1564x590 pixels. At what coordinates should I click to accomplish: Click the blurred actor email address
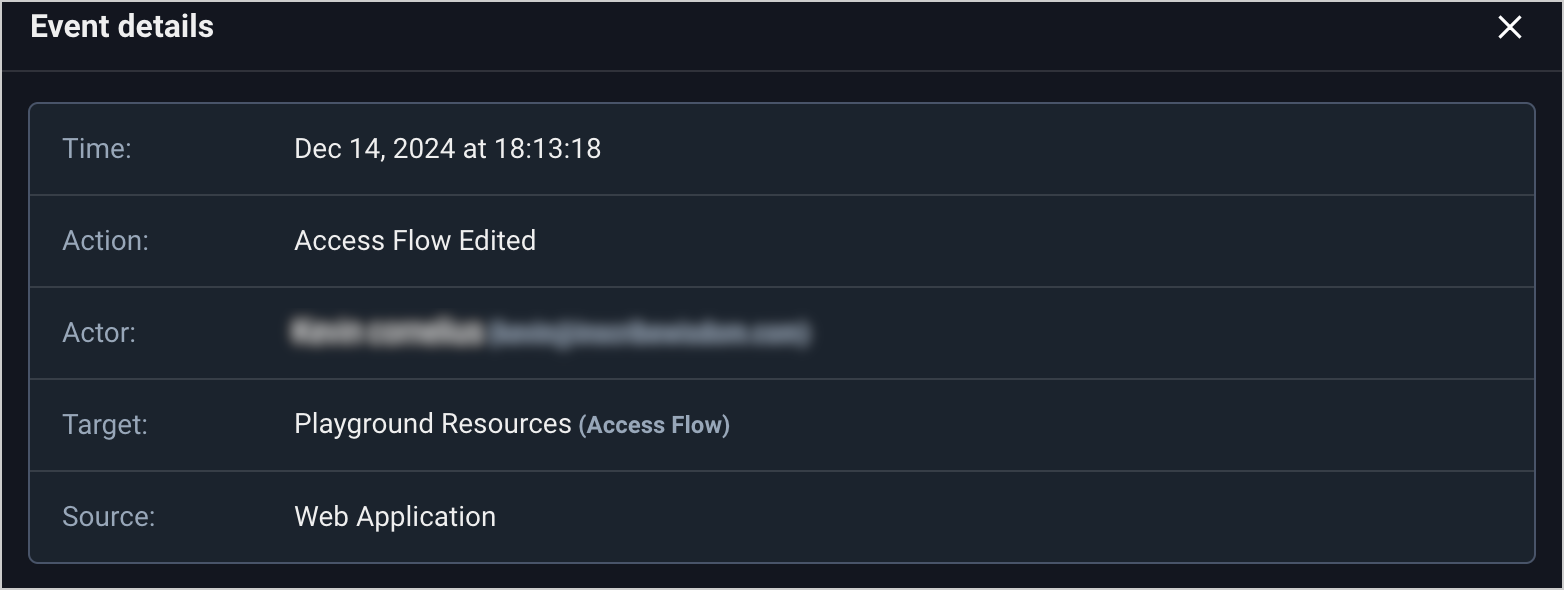tap(650, 334)
